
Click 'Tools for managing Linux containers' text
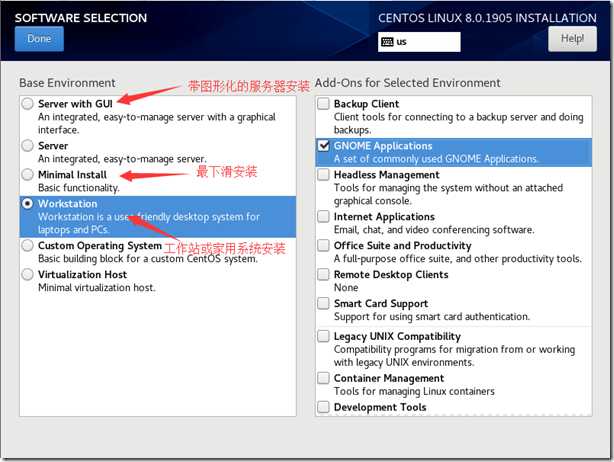tap(414, 392)
